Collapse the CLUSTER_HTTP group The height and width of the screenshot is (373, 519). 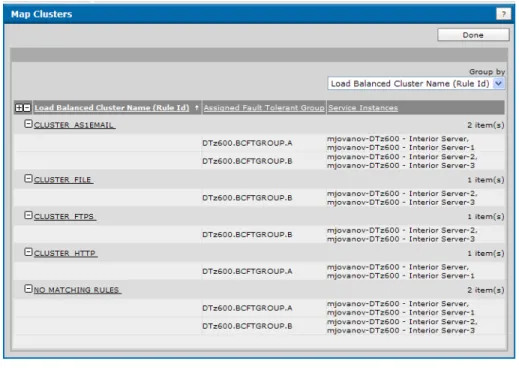point(28,252)
